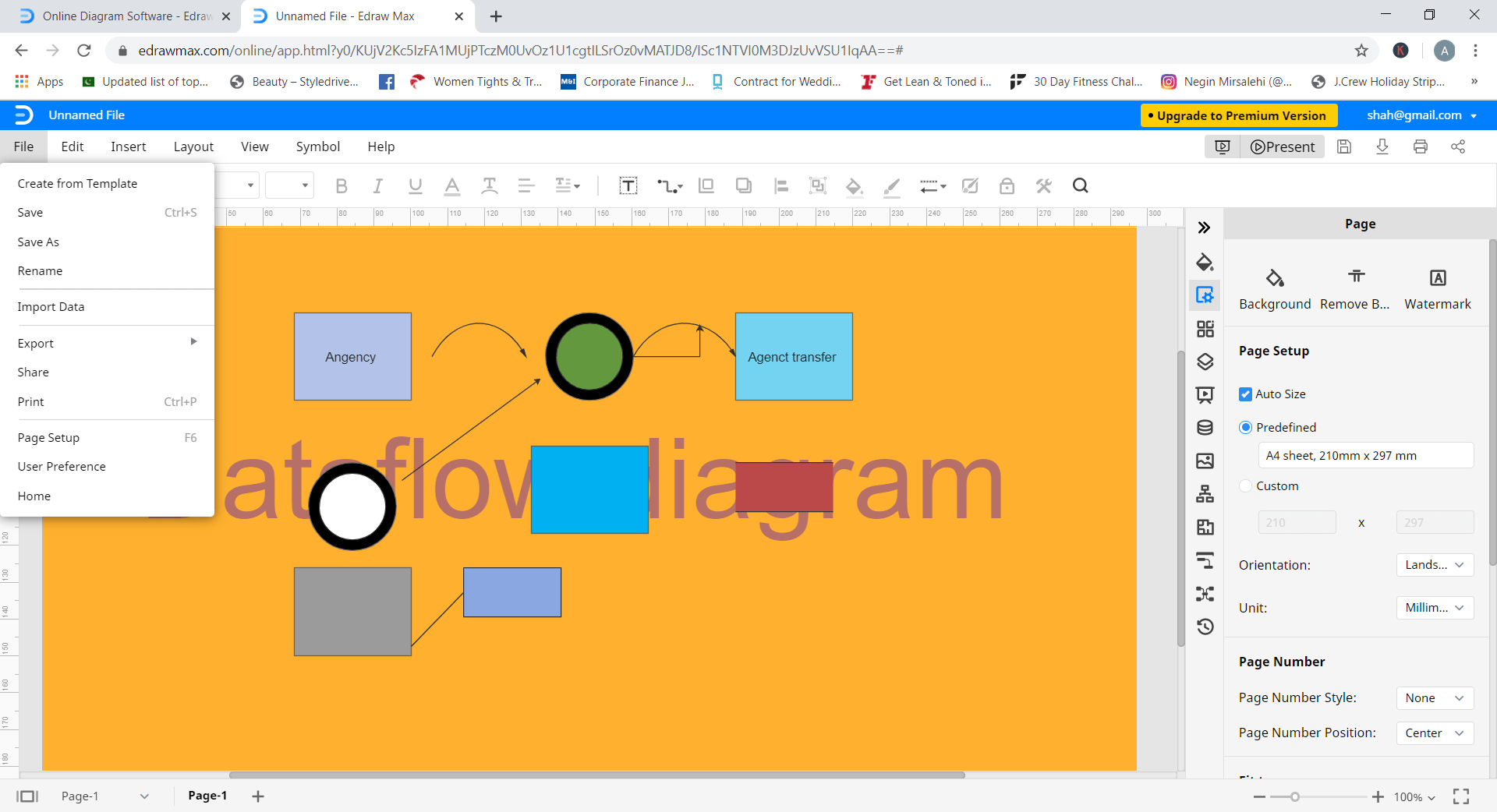Open the Connector tool

(x=669, y=185)
